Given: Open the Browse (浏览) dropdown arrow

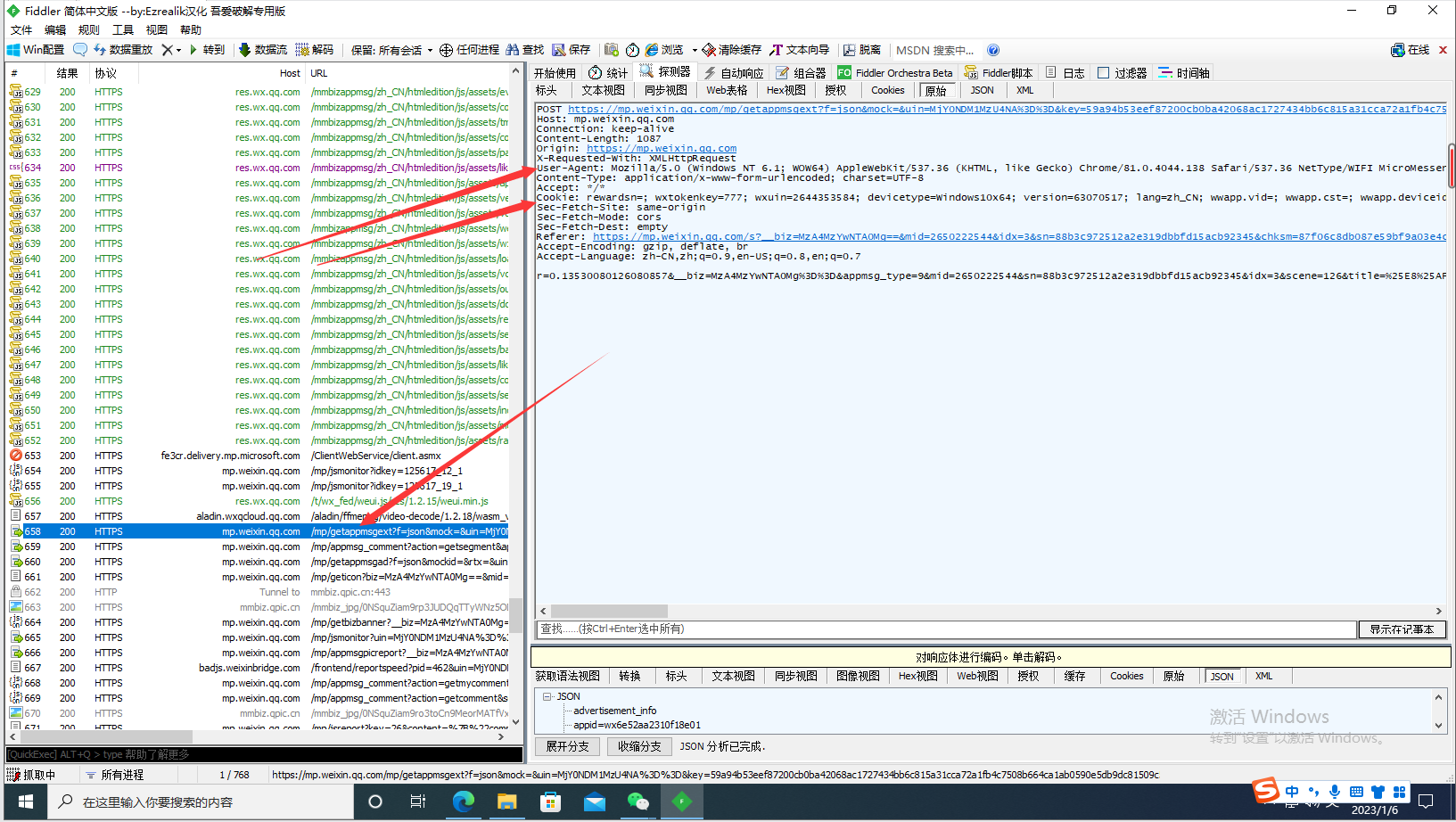Looking at the screenshot, I should click(695, 50).
